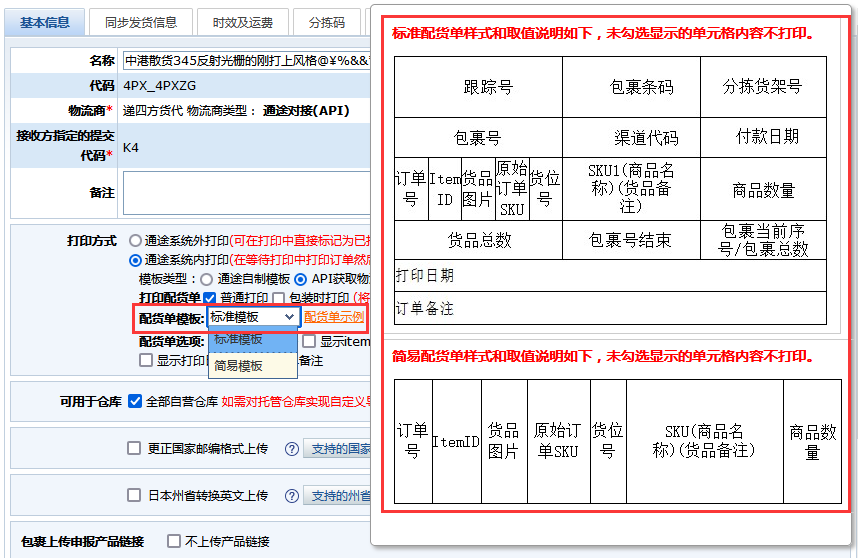The height and width of the screenshot is (558, 858).
Task: Click the 支持的州省 button
Action: pos(338,496)
